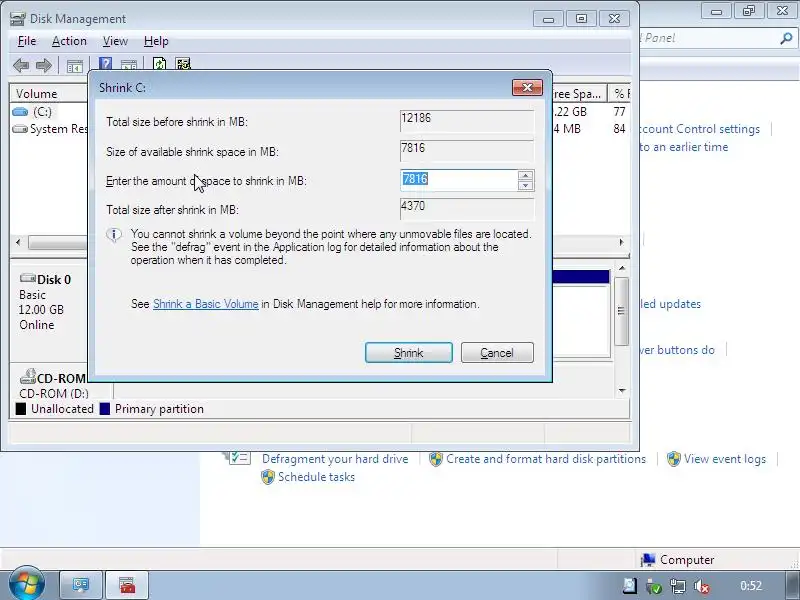
Task: Click the Action Center tray icon
Action: [x=630, y=586]
